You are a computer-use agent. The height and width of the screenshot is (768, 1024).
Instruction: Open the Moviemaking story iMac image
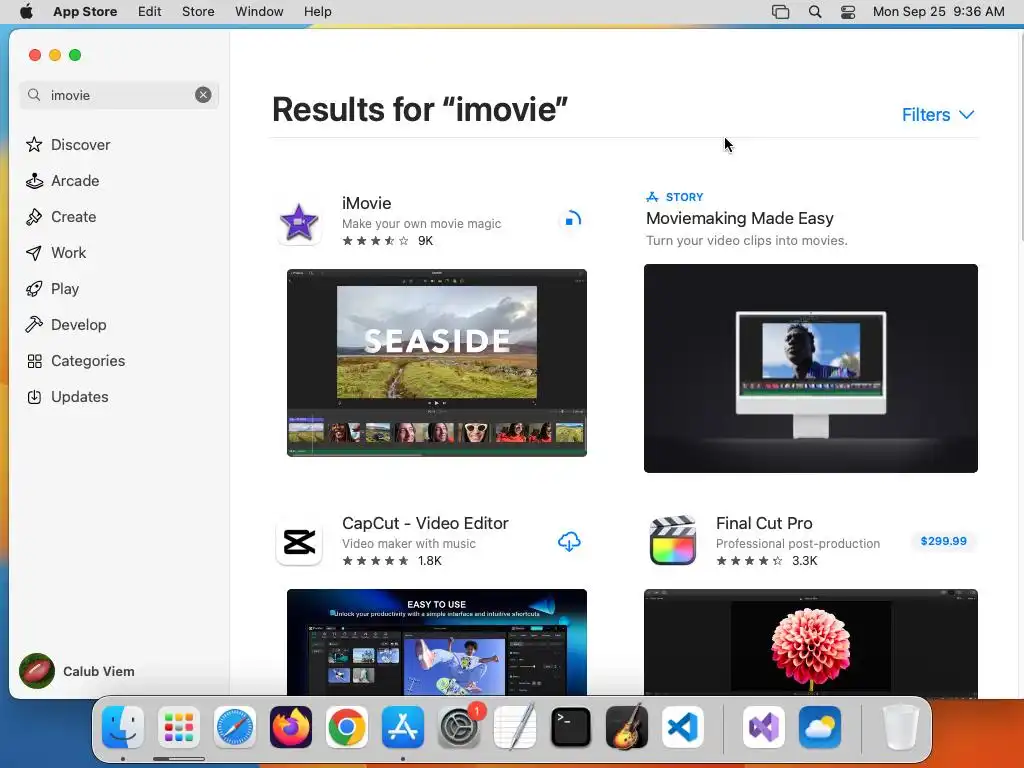coord(810,368)
